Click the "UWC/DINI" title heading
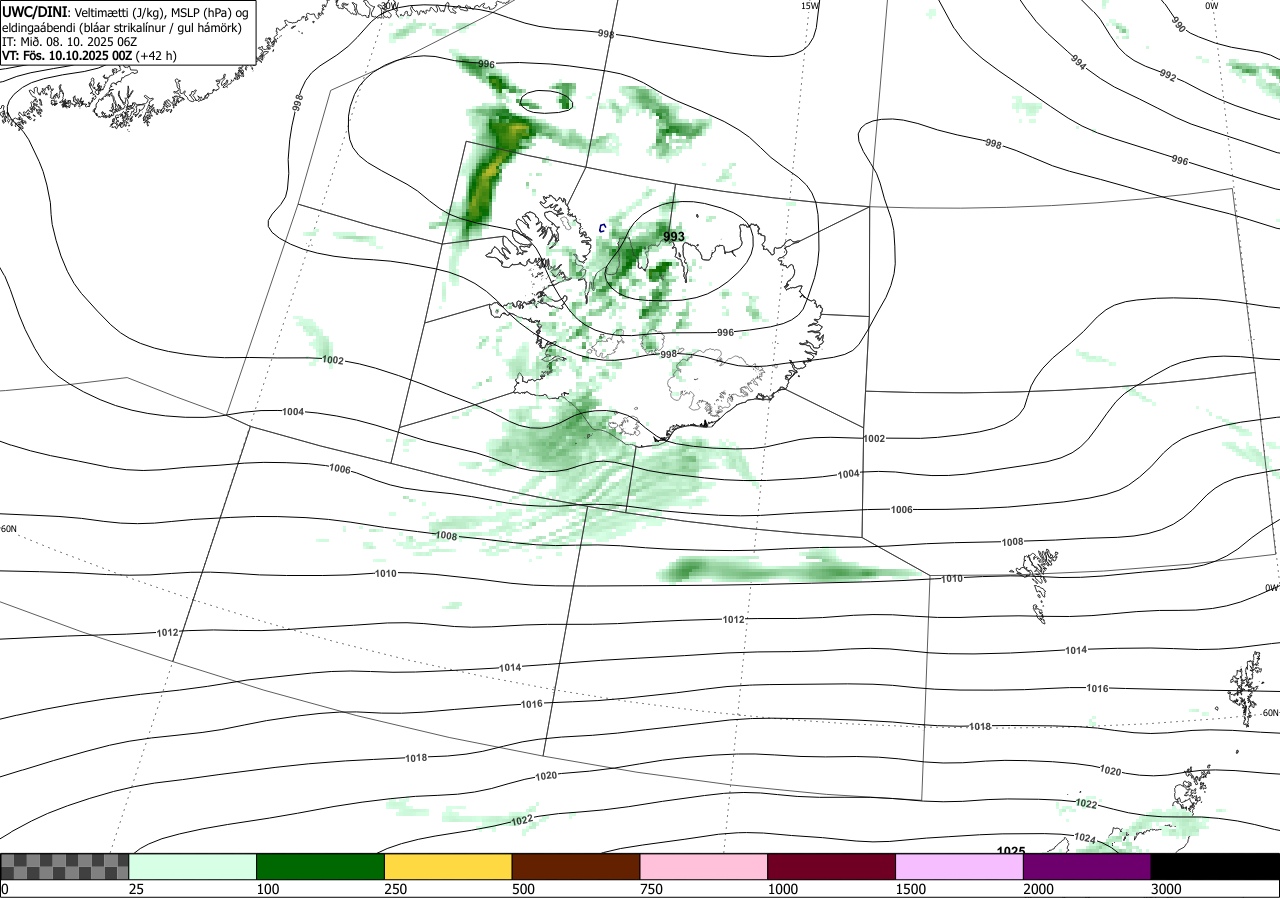Viewport: 1280px width, 898px height. click(x=35, y=10)
